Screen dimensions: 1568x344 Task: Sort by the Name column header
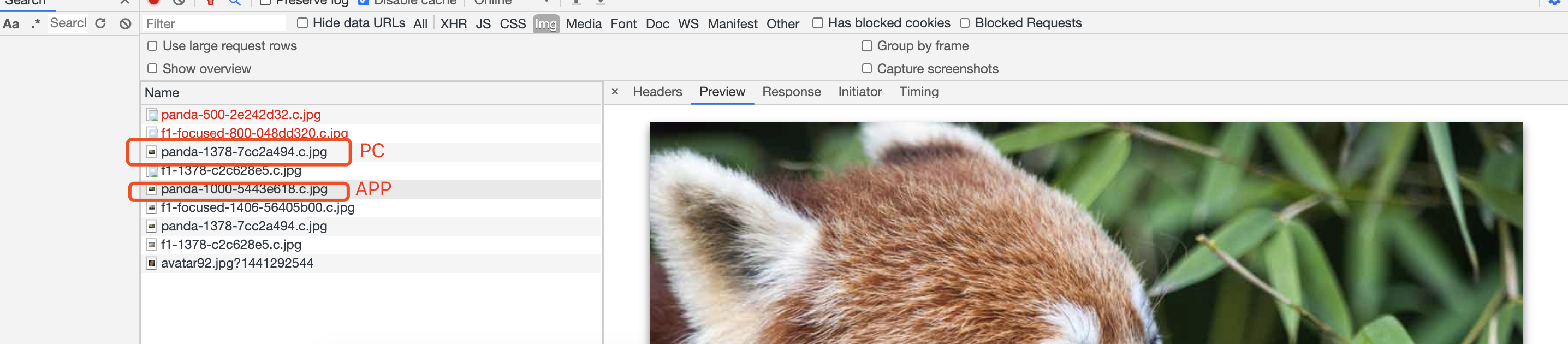point(371,93)
